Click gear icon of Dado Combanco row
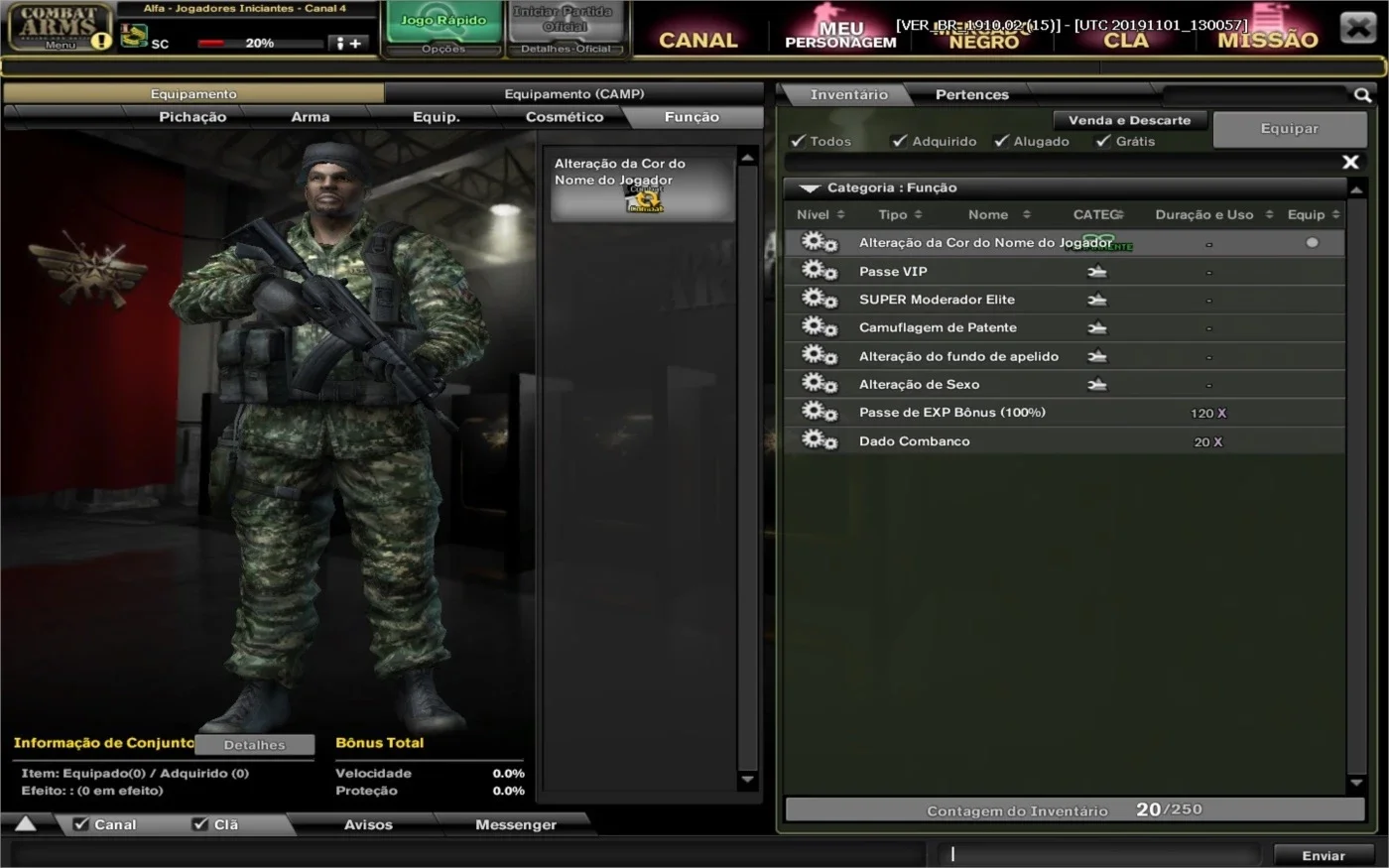 pyautogui.click(x=820, y=439)
